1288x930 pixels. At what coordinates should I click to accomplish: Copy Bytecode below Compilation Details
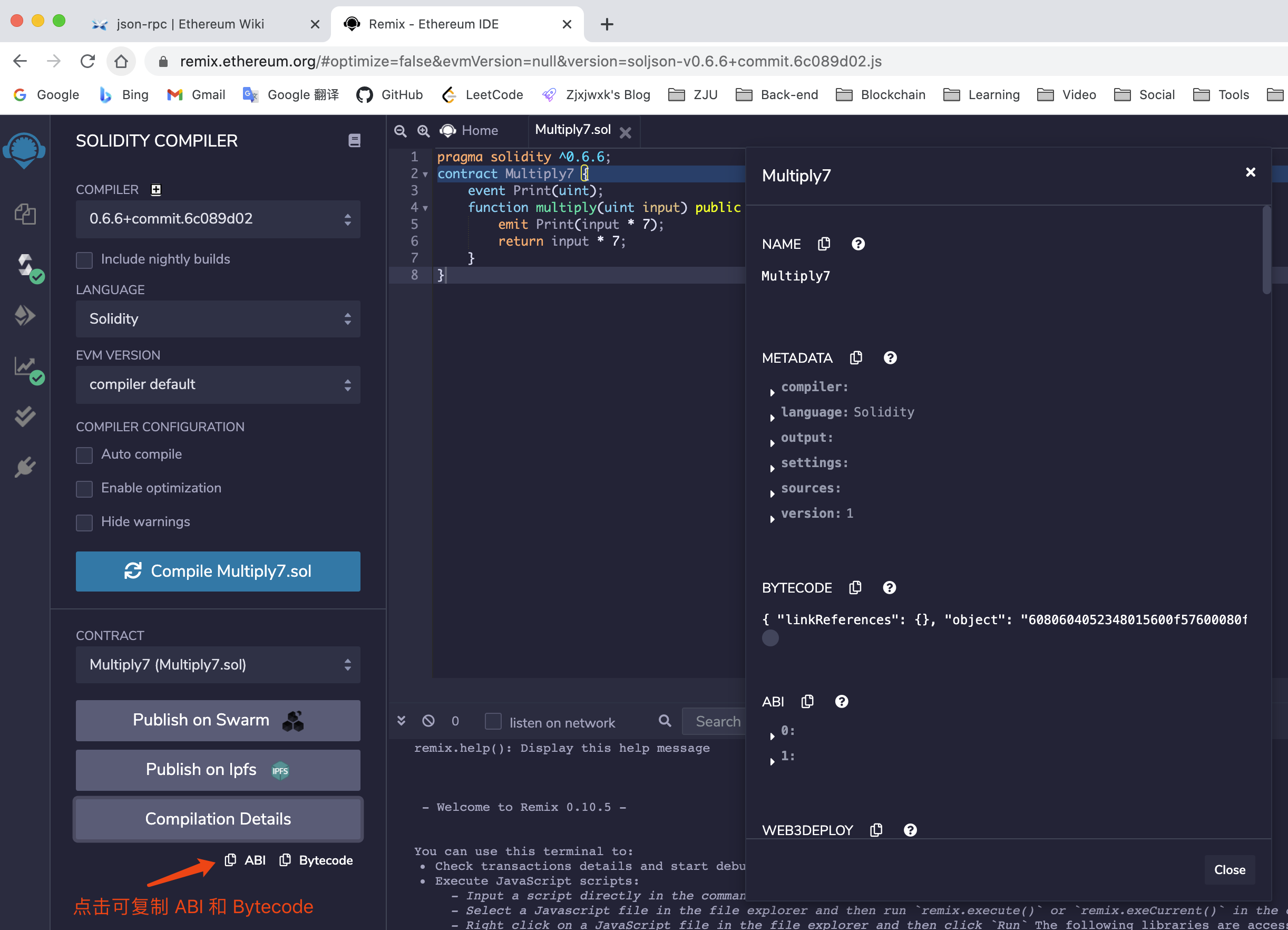316,860
